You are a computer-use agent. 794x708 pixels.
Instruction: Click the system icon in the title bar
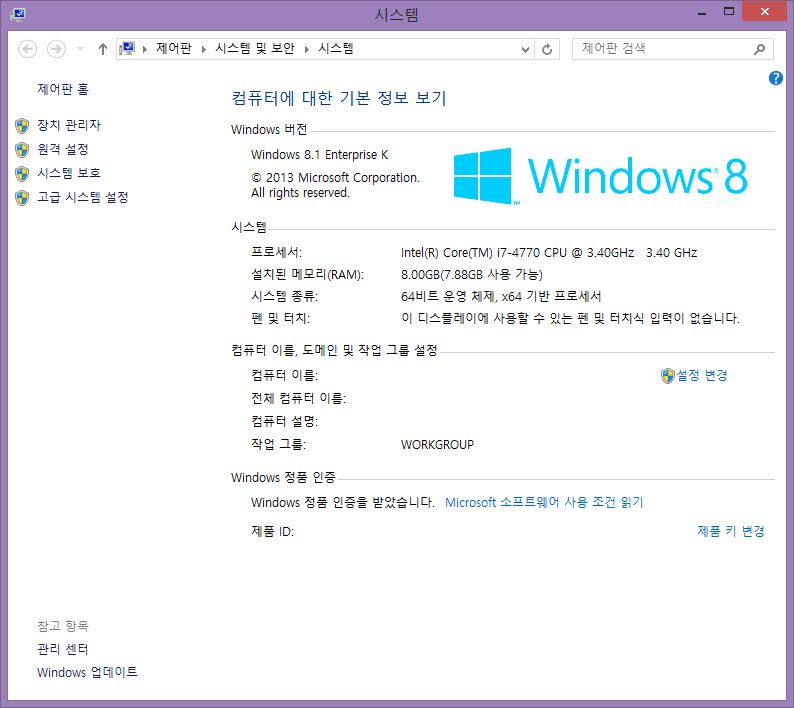[17, 13]
